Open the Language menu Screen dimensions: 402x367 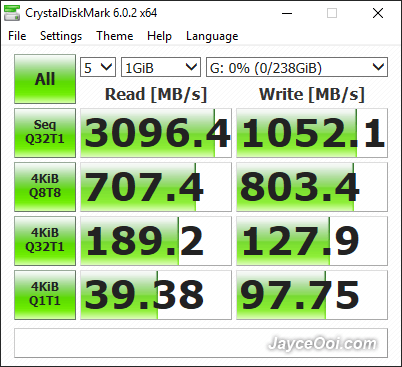(x=212, y=36)
